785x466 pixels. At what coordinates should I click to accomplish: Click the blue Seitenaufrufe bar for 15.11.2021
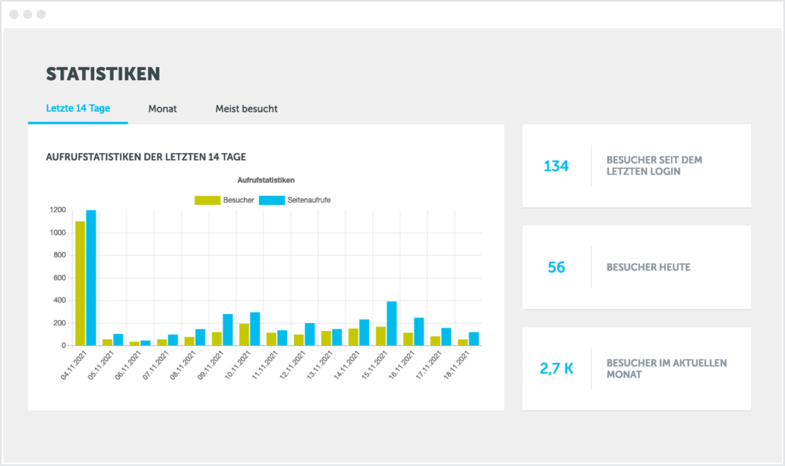click(391, 323)
